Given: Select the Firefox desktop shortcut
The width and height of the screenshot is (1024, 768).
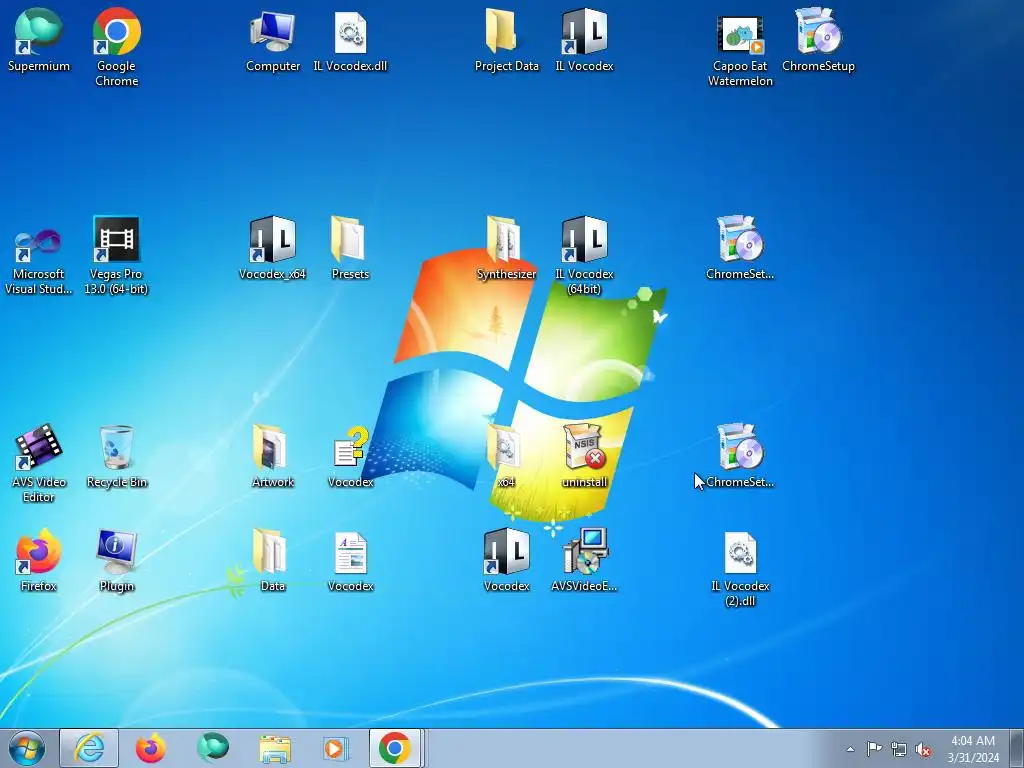Looking at the screenshot, I should click(x=39, y=560).
